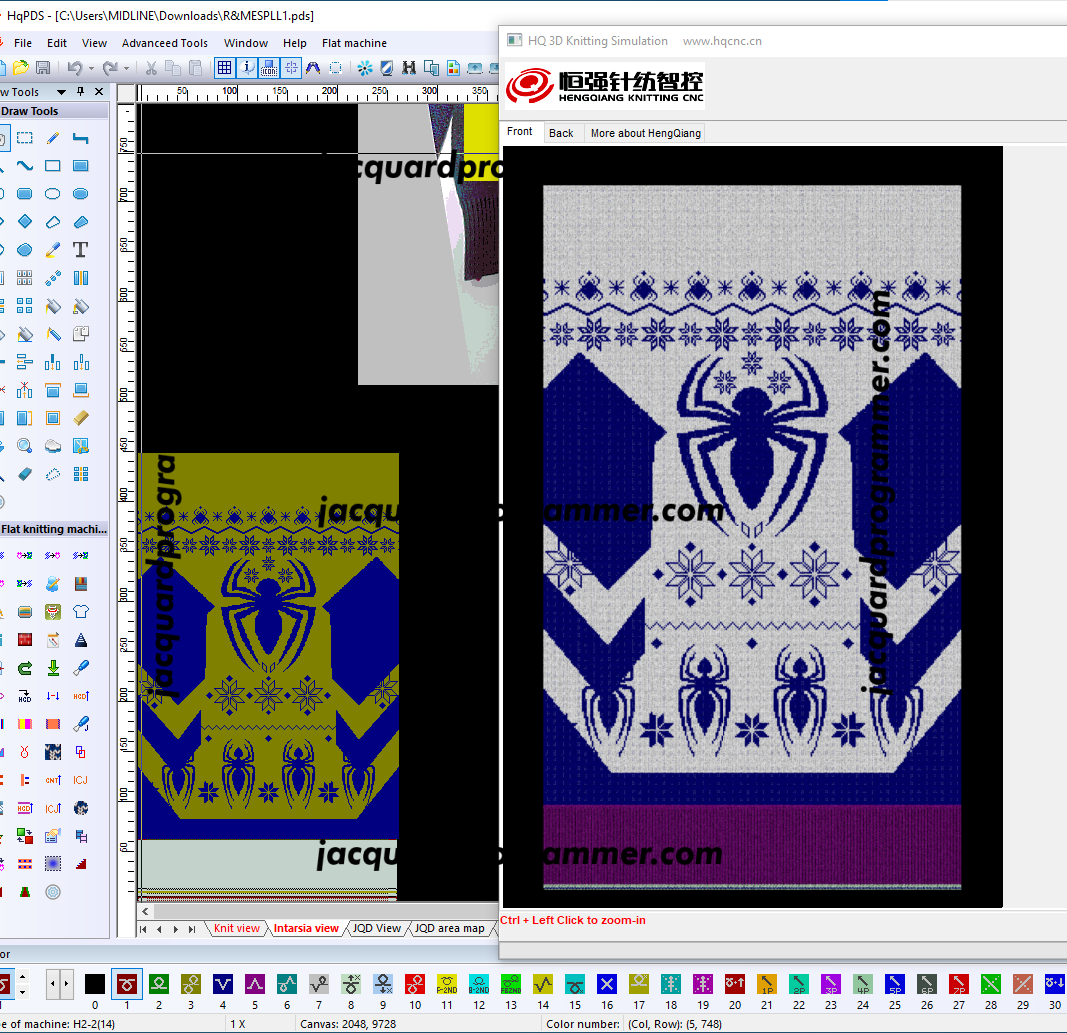The height and width of the screenshot is (1033, 1067).
Task: Switch to the JQD View tab
Action: (377, 928)
